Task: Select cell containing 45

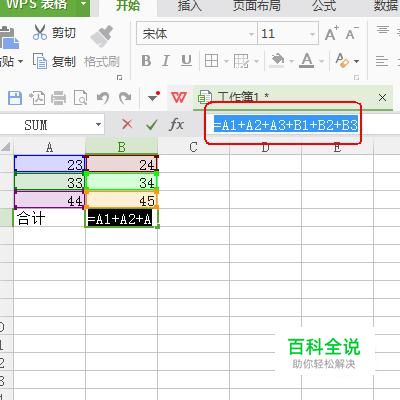Action: [x=122, y=200]
